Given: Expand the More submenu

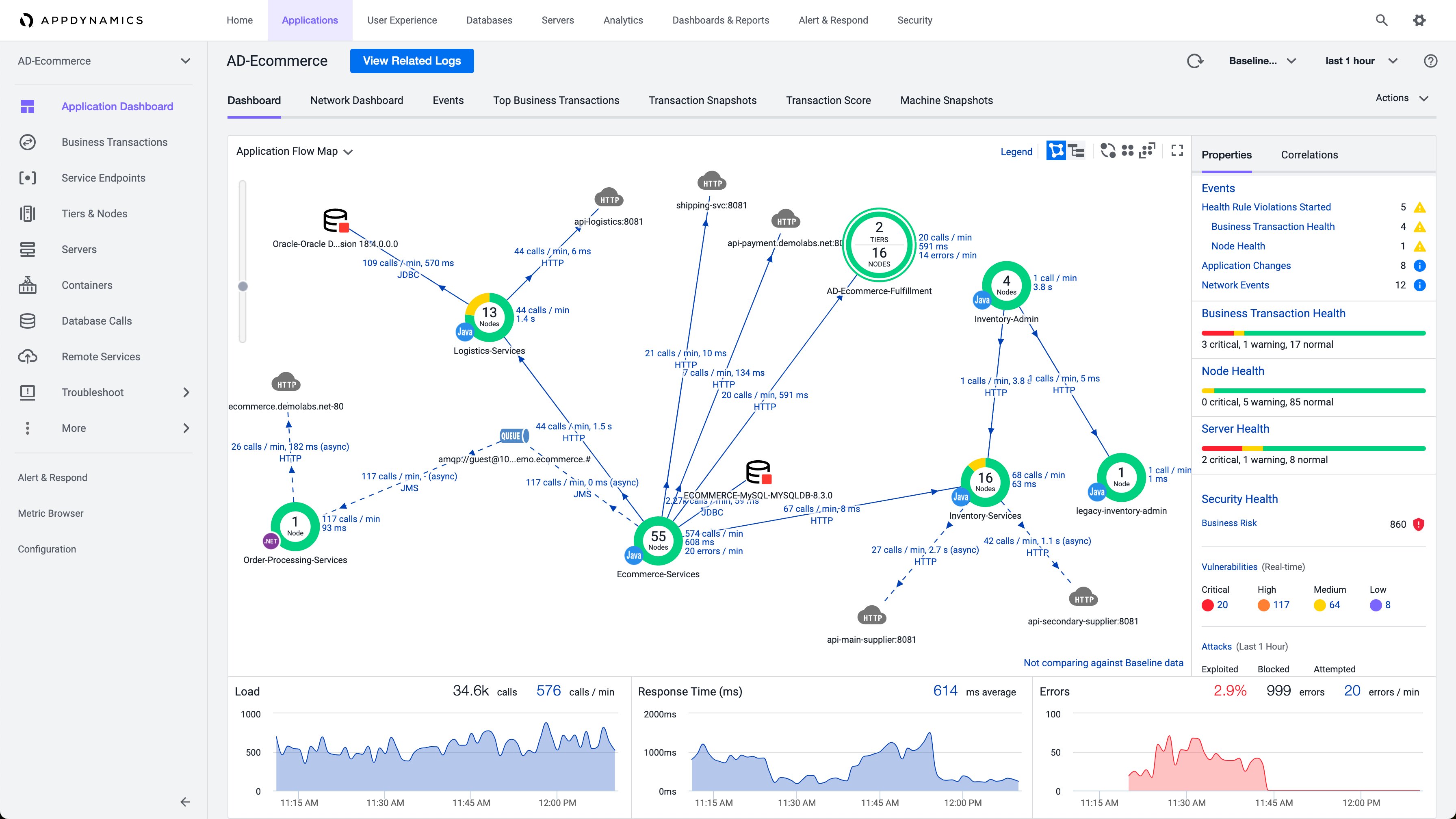Looking at the screenshot, I should (x=186, y=428).
